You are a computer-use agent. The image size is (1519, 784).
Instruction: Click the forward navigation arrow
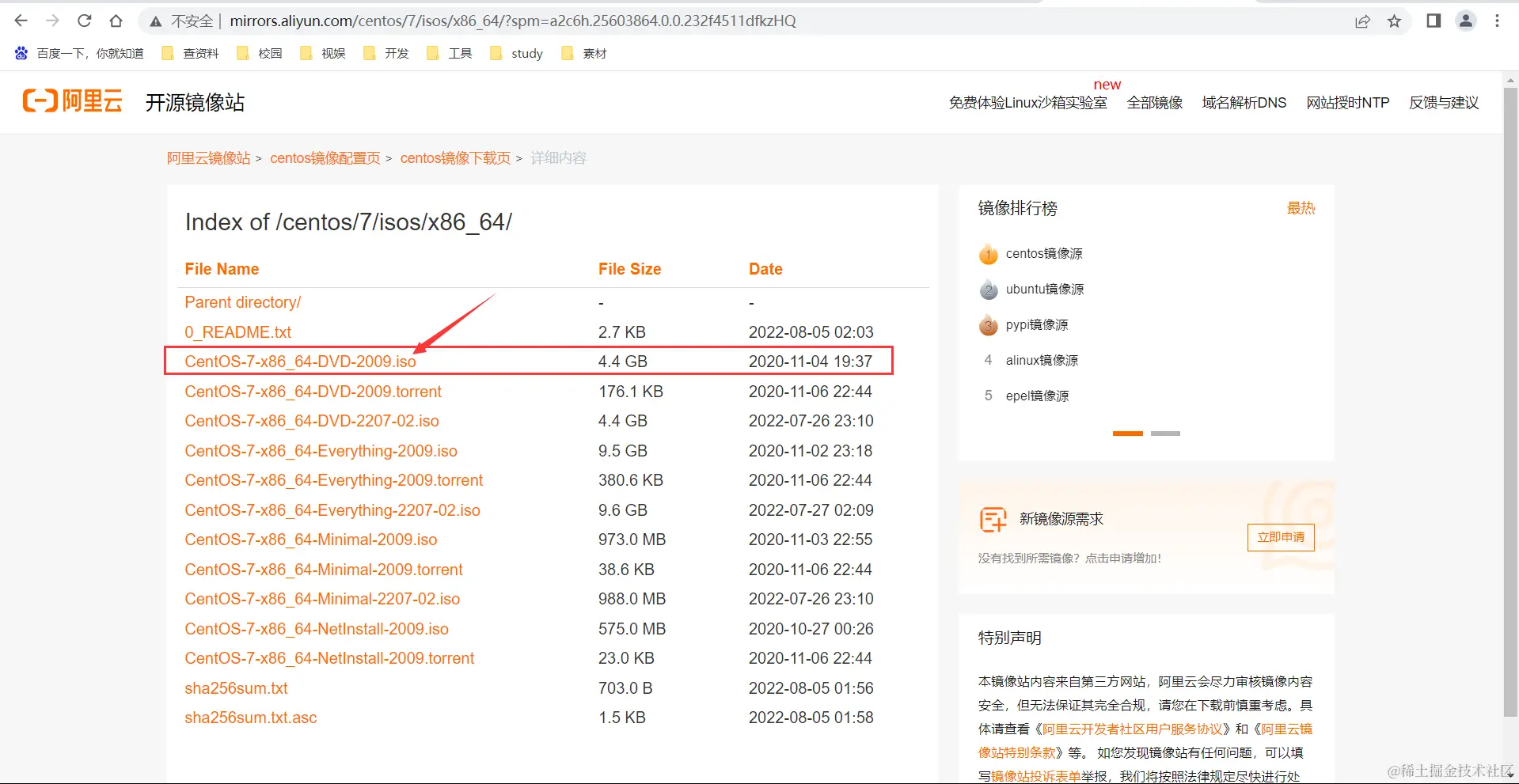pos(52,21)
